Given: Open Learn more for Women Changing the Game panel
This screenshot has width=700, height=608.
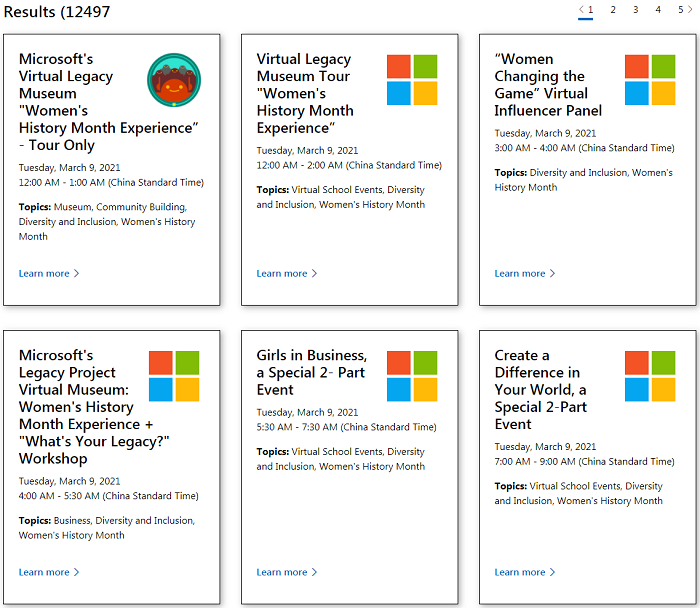Looking at the screenshot, I should tap(525, 273).
